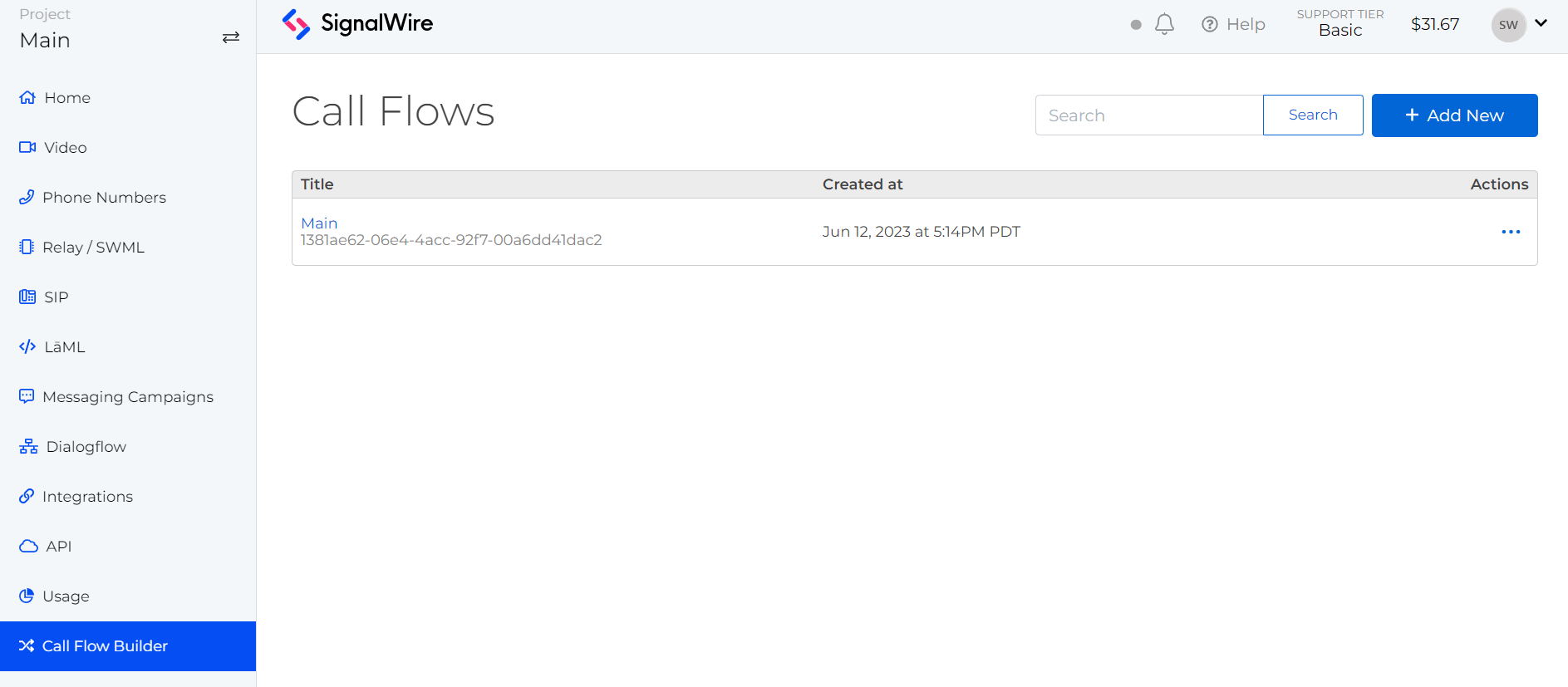
Task: Open the Help question mark icon
Action: (x=1210, y=25)
